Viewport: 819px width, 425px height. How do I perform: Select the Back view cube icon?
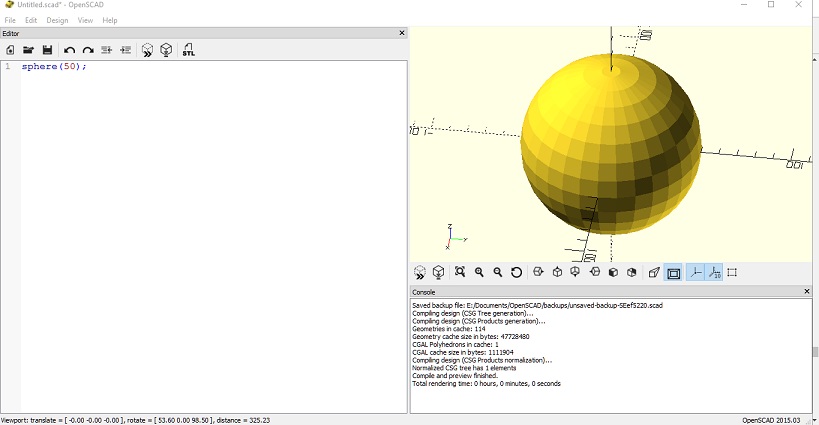point(631,272)
